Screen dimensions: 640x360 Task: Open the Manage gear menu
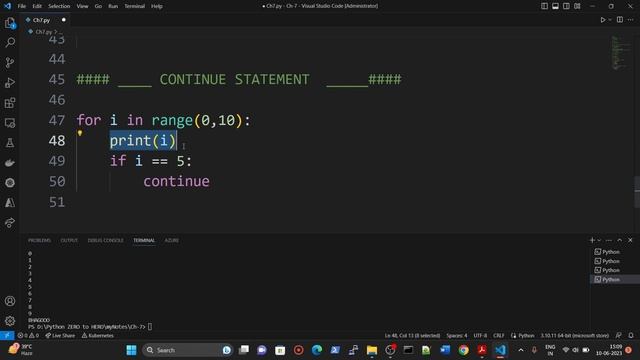pos(10,321)
